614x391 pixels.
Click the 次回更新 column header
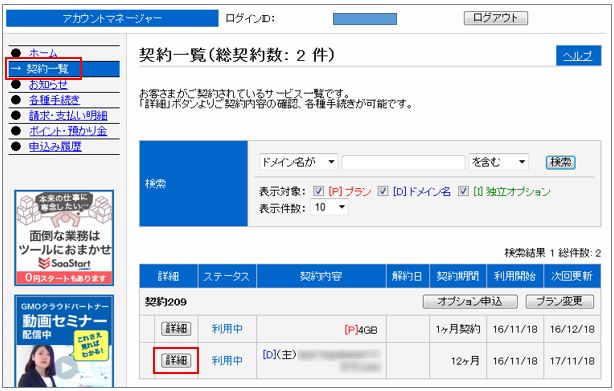pos(572,276)
